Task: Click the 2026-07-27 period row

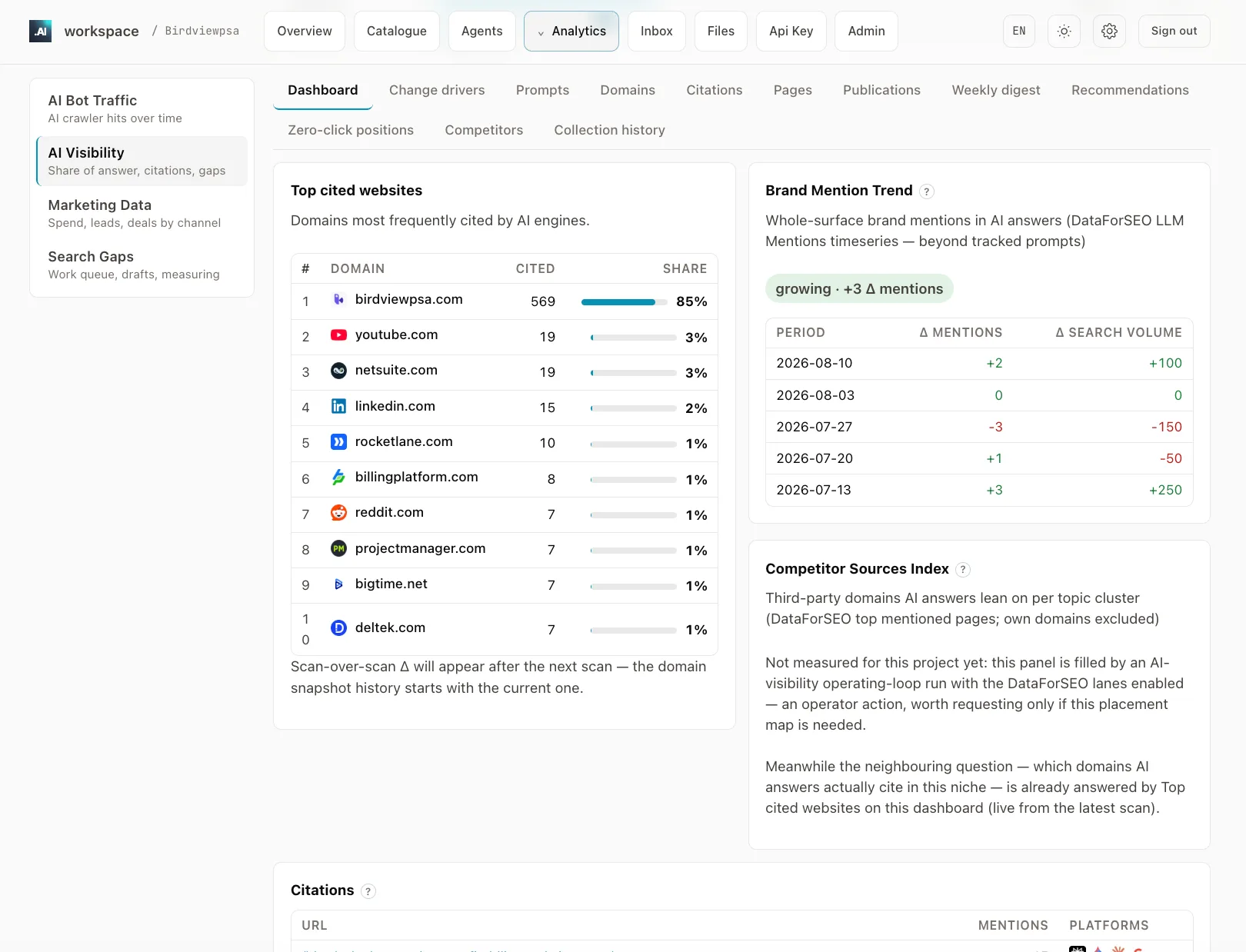Action: (x=979, y=427)
